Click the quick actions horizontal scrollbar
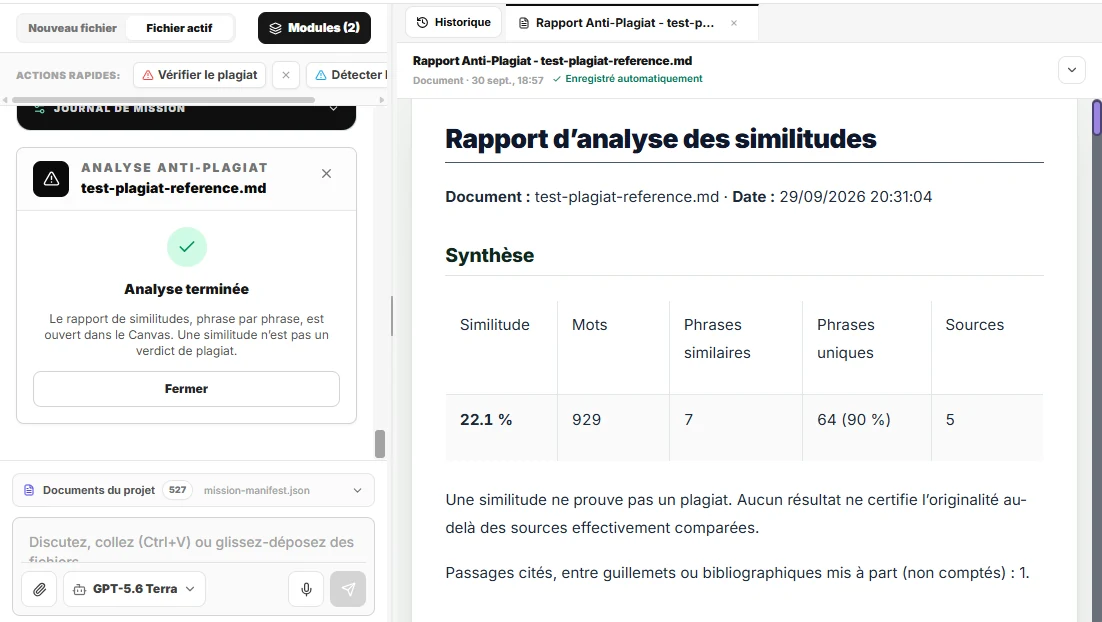 click(x=163, y=100)
